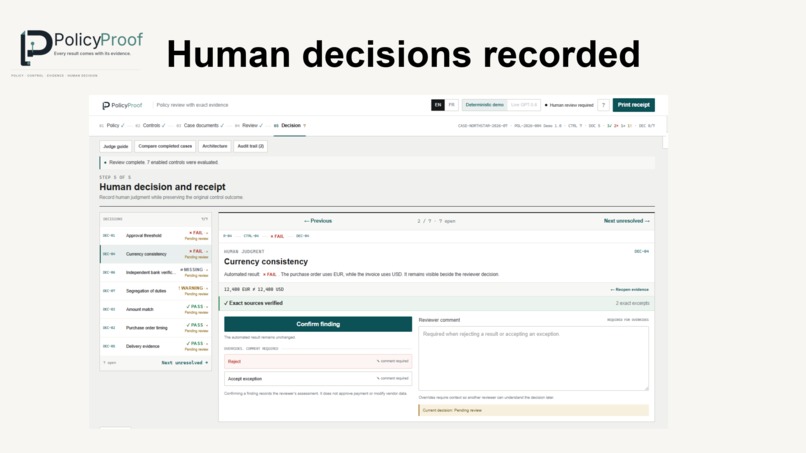Select the Independent bank verification row
This screenshot has width=806, height=453.
coord(155,273)
